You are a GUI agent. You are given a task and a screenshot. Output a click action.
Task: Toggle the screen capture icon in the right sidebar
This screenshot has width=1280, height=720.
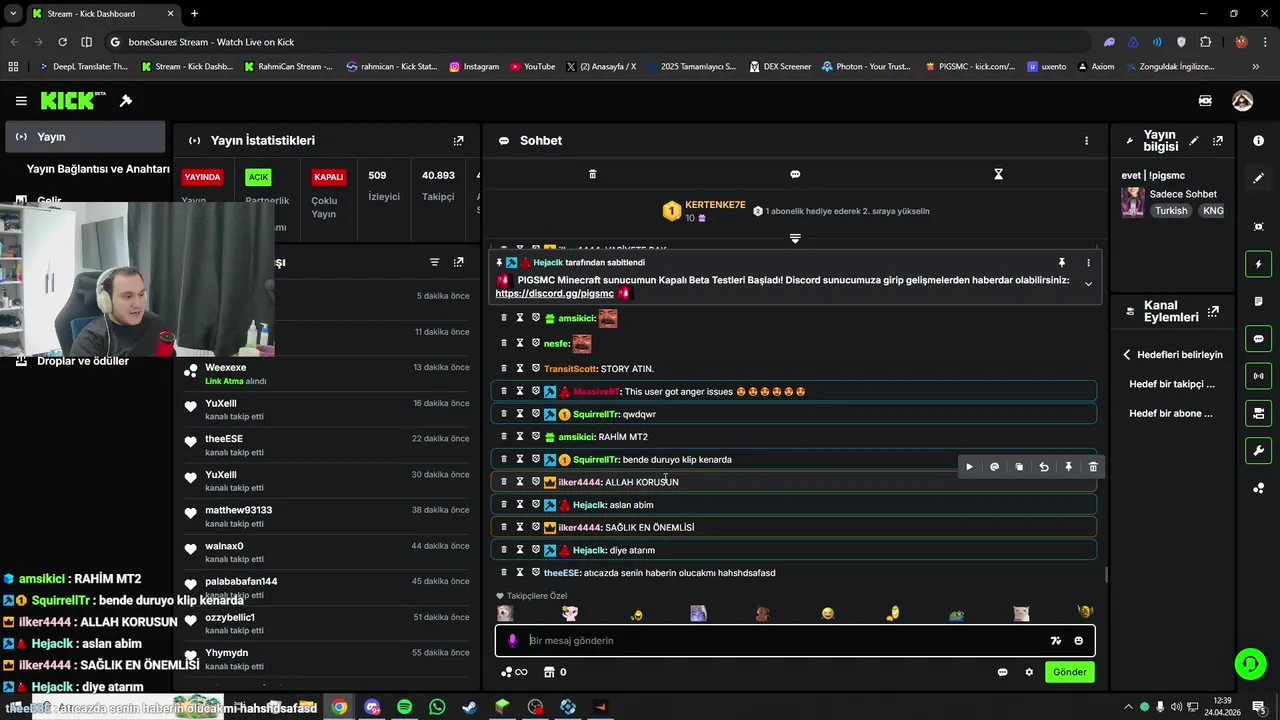click(x=1258, y=227)
